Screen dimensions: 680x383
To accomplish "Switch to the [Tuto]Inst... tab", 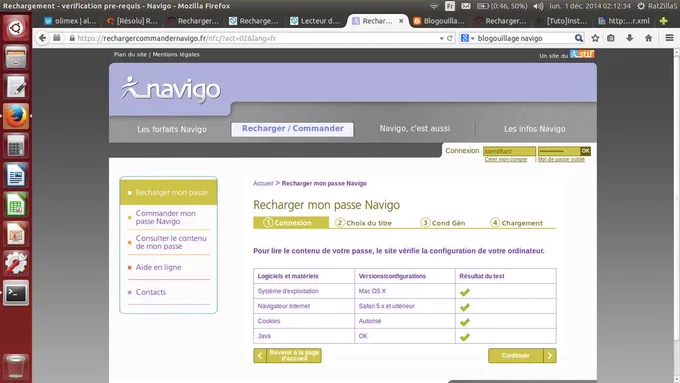I will 562,21.
